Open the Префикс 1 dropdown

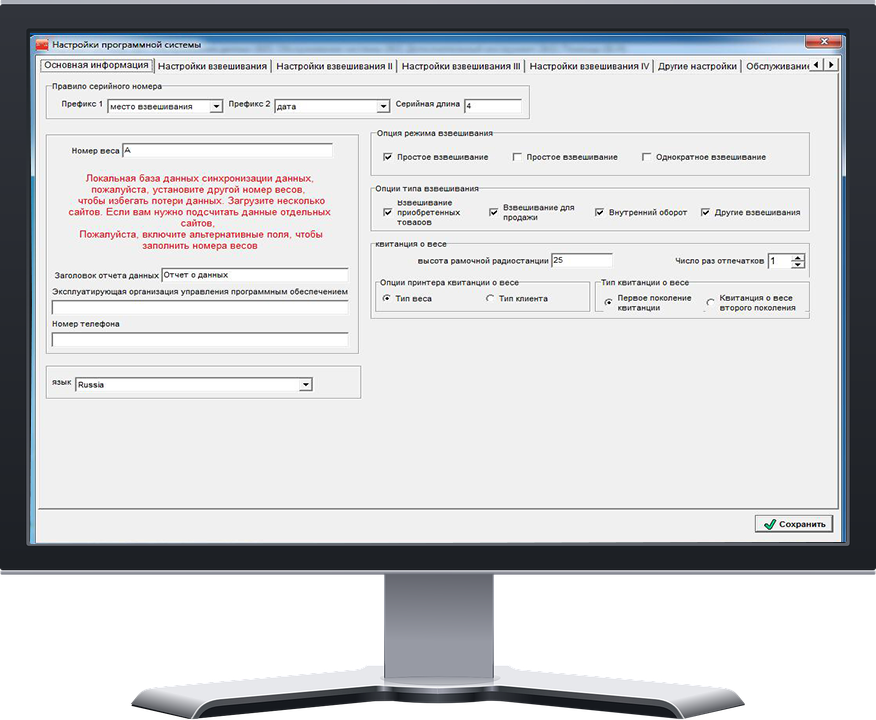pos(215,106)
